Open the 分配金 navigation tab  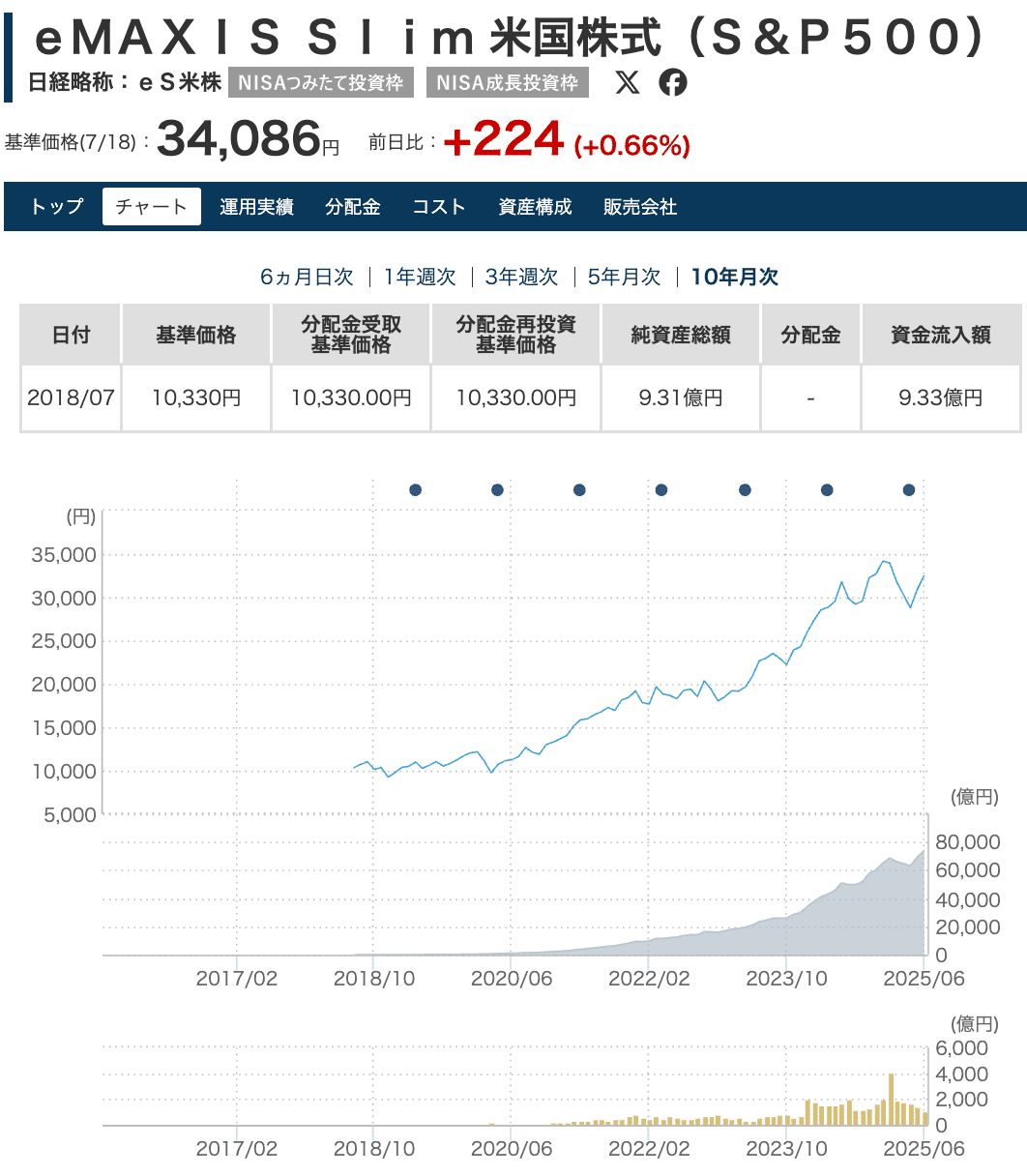pos(353,206)
